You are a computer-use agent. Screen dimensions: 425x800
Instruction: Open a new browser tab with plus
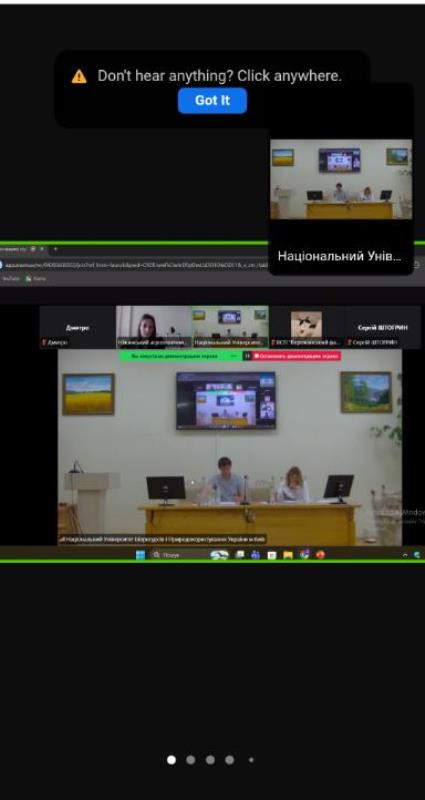pyautogui.click(x=56, y=249)
